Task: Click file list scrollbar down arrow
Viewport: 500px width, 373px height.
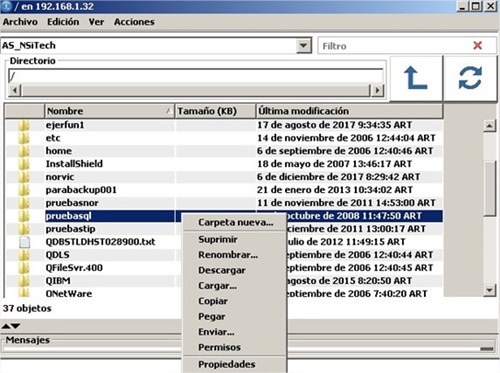Action: point(489,290)
